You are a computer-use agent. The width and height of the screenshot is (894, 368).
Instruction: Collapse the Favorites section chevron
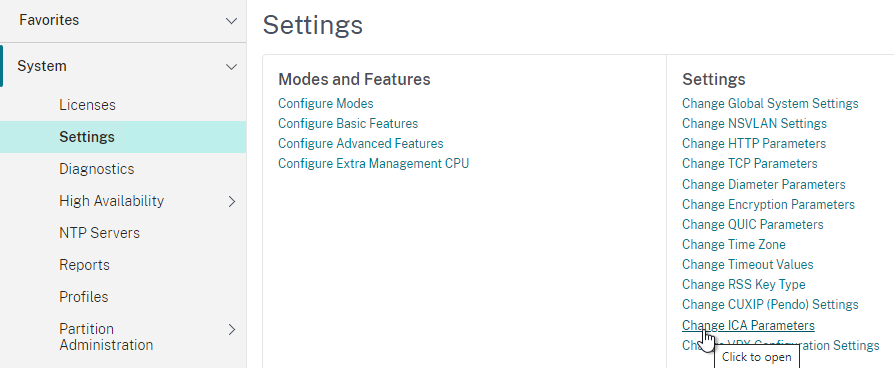pos(231,21)
